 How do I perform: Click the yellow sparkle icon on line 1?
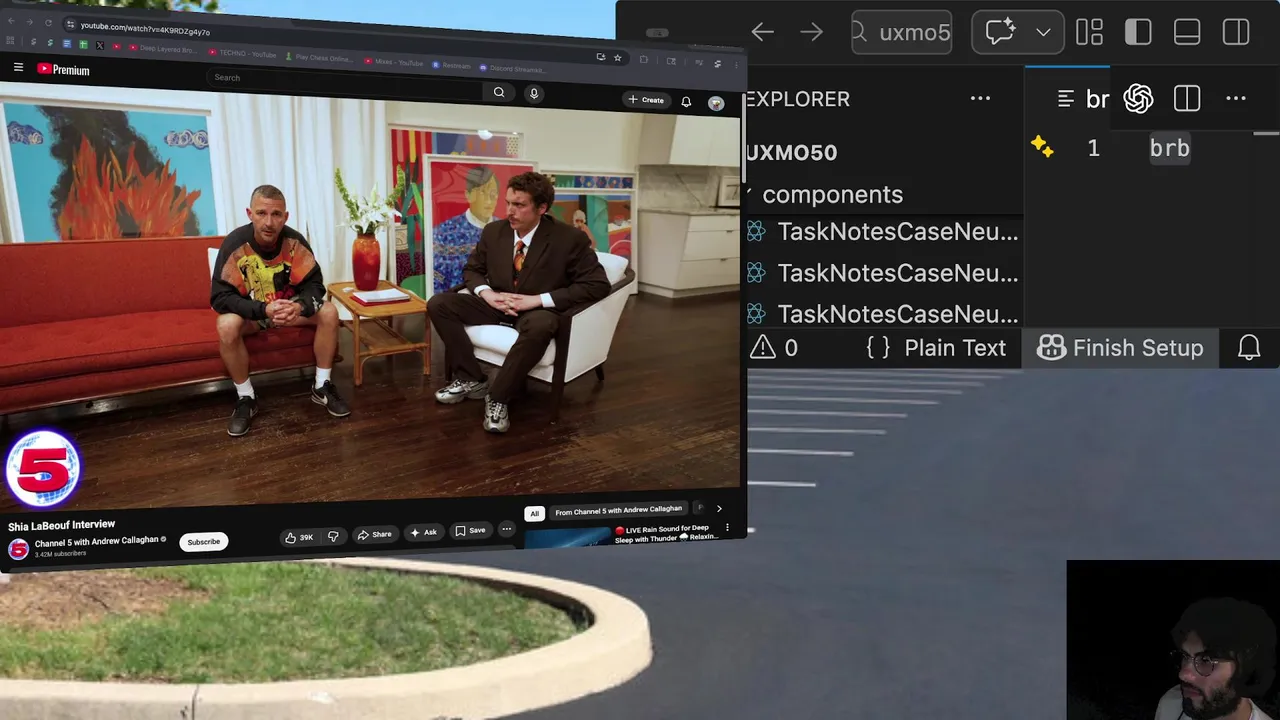coord(1042,147)
